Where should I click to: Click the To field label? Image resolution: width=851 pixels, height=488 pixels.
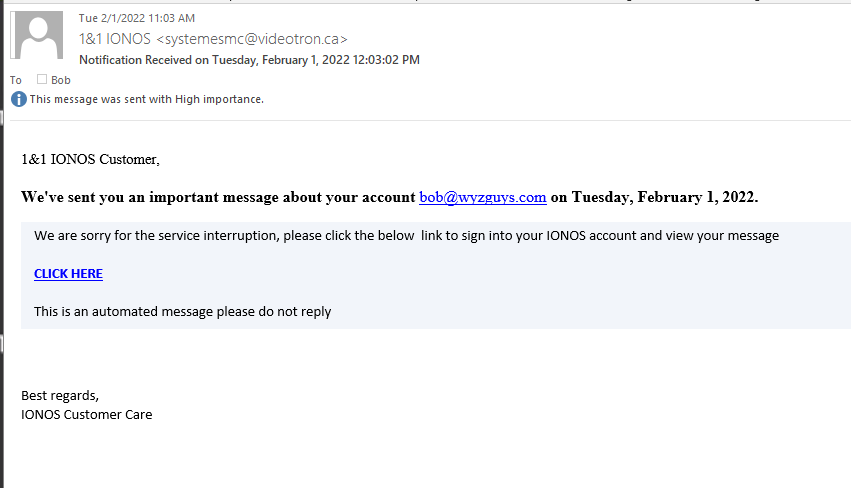pos(15,80)
